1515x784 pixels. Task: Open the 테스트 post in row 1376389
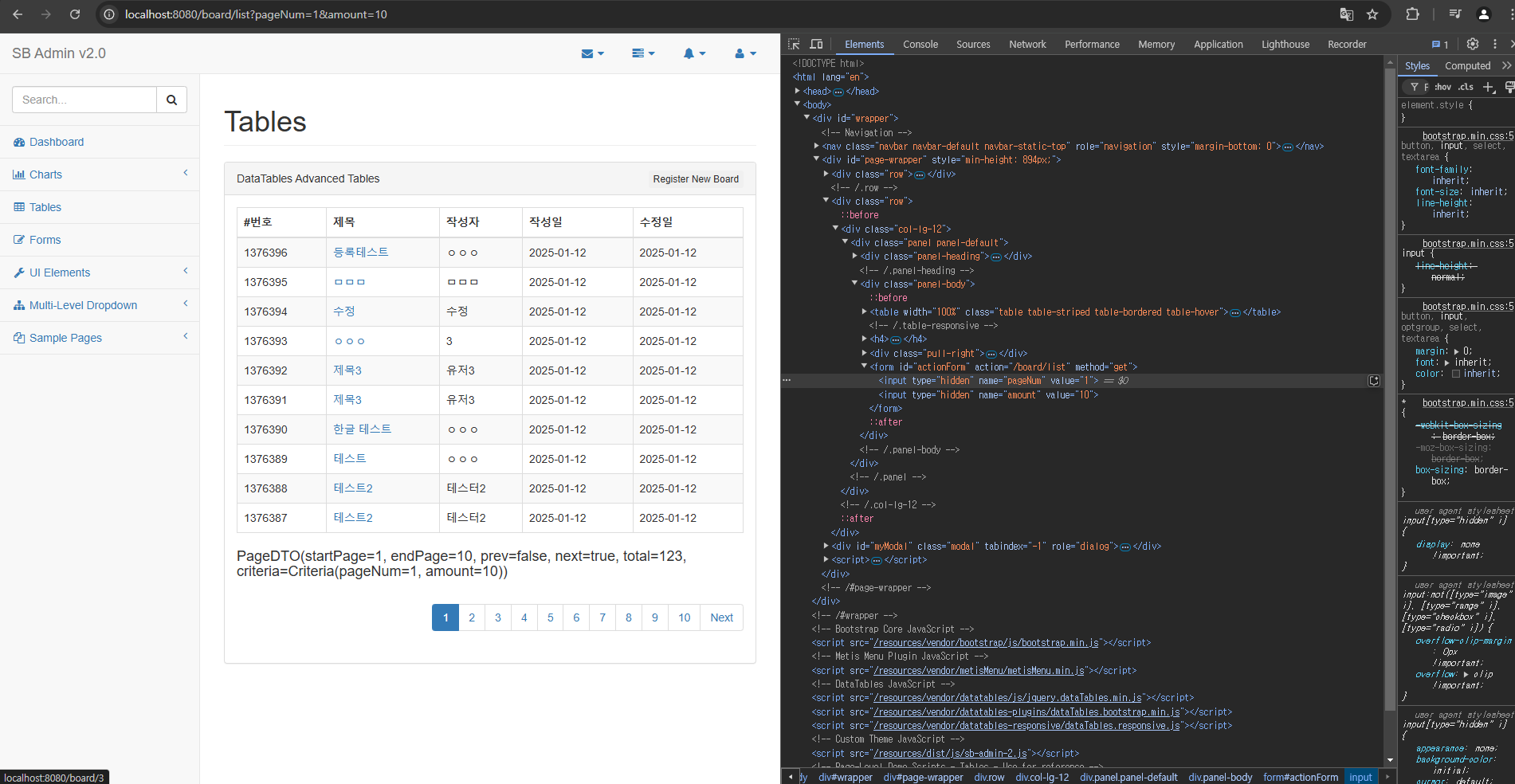pyautogui.click(x=350, y=458)
